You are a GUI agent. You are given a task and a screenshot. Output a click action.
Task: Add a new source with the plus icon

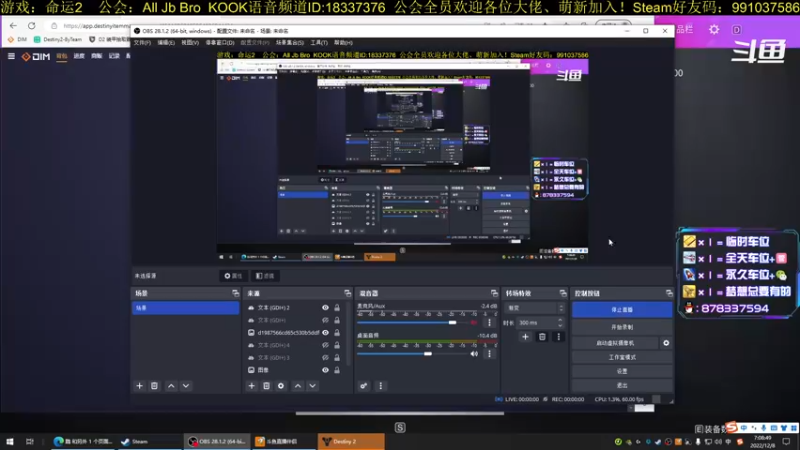pos(252,386)
